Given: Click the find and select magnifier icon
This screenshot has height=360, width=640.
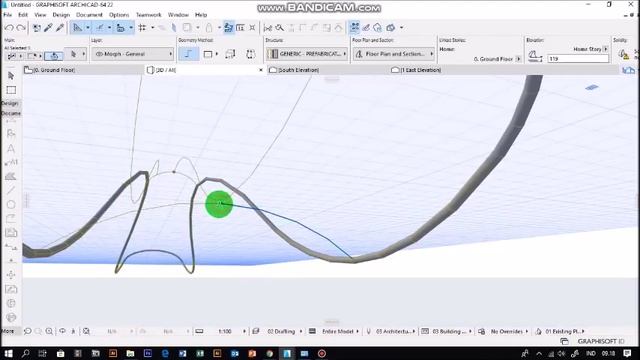Looking at the screenshot, I should click(x=280, y=28).
